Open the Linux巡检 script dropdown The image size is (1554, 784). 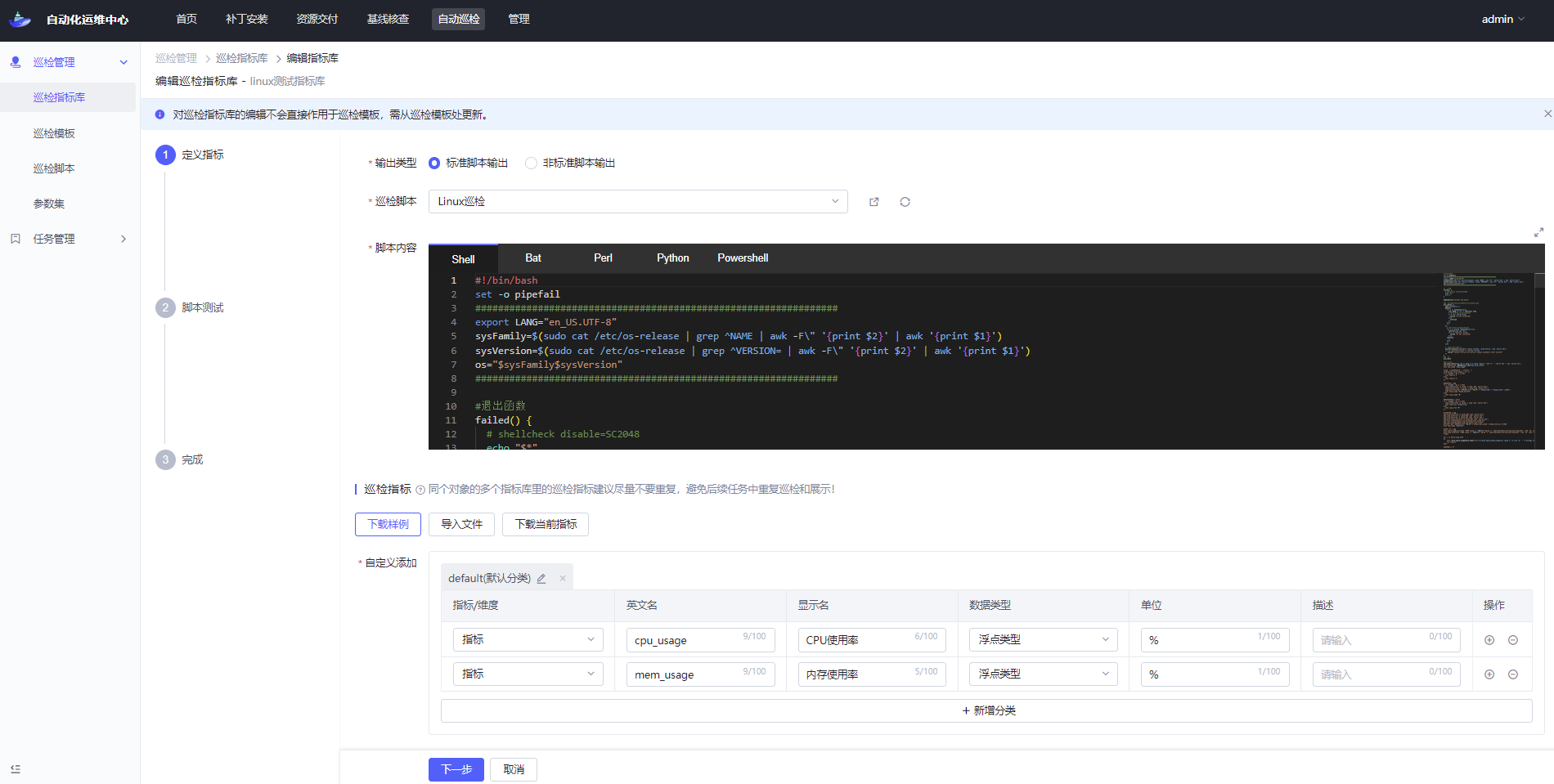coord(637,202)
